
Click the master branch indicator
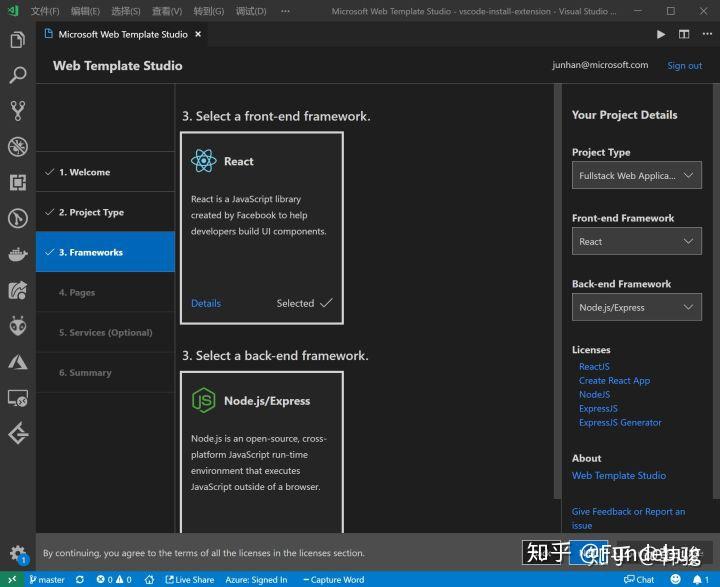pos(47,580)
